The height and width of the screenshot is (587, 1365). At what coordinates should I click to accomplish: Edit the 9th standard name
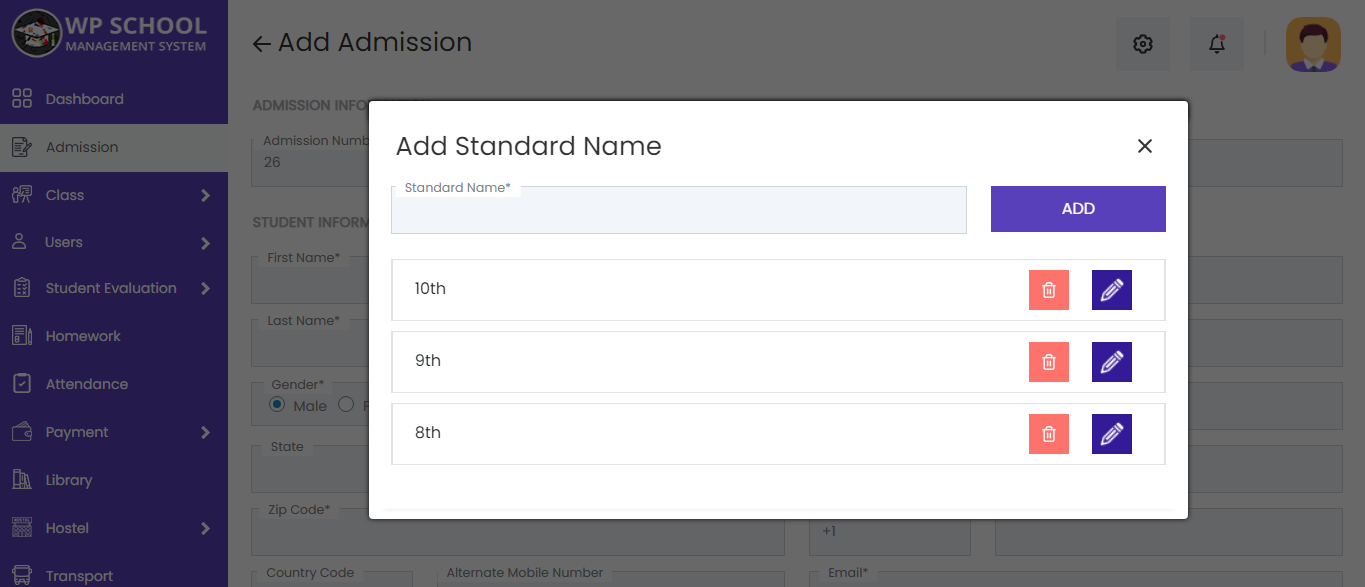(1111, 361)
